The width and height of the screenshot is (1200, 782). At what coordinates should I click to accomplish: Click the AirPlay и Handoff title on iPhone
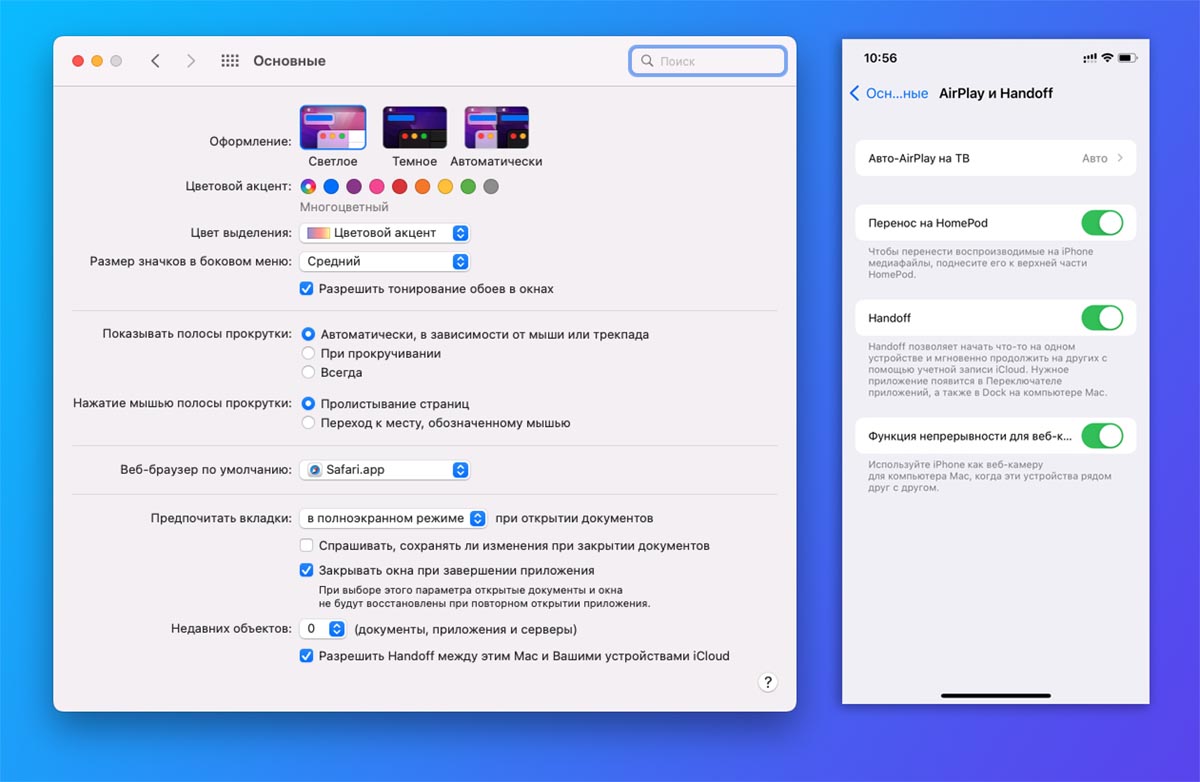(995, 93)
